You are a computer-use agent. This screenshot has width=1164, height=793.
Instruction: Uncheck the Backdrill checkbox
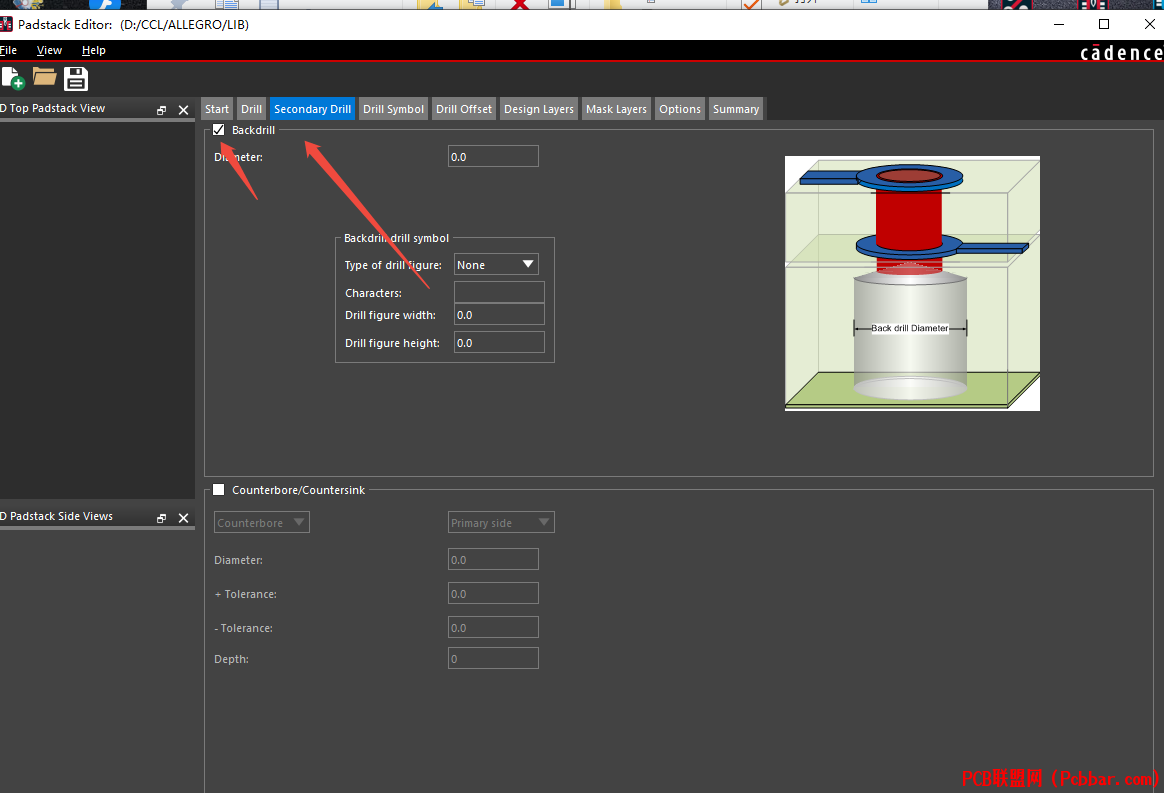click(x=218, y=130)
